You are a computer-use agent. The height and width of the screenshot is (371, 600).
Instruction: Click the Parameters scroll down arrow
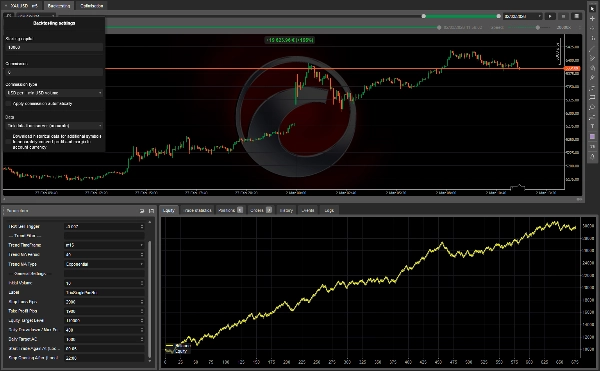(x=150, y=361)
